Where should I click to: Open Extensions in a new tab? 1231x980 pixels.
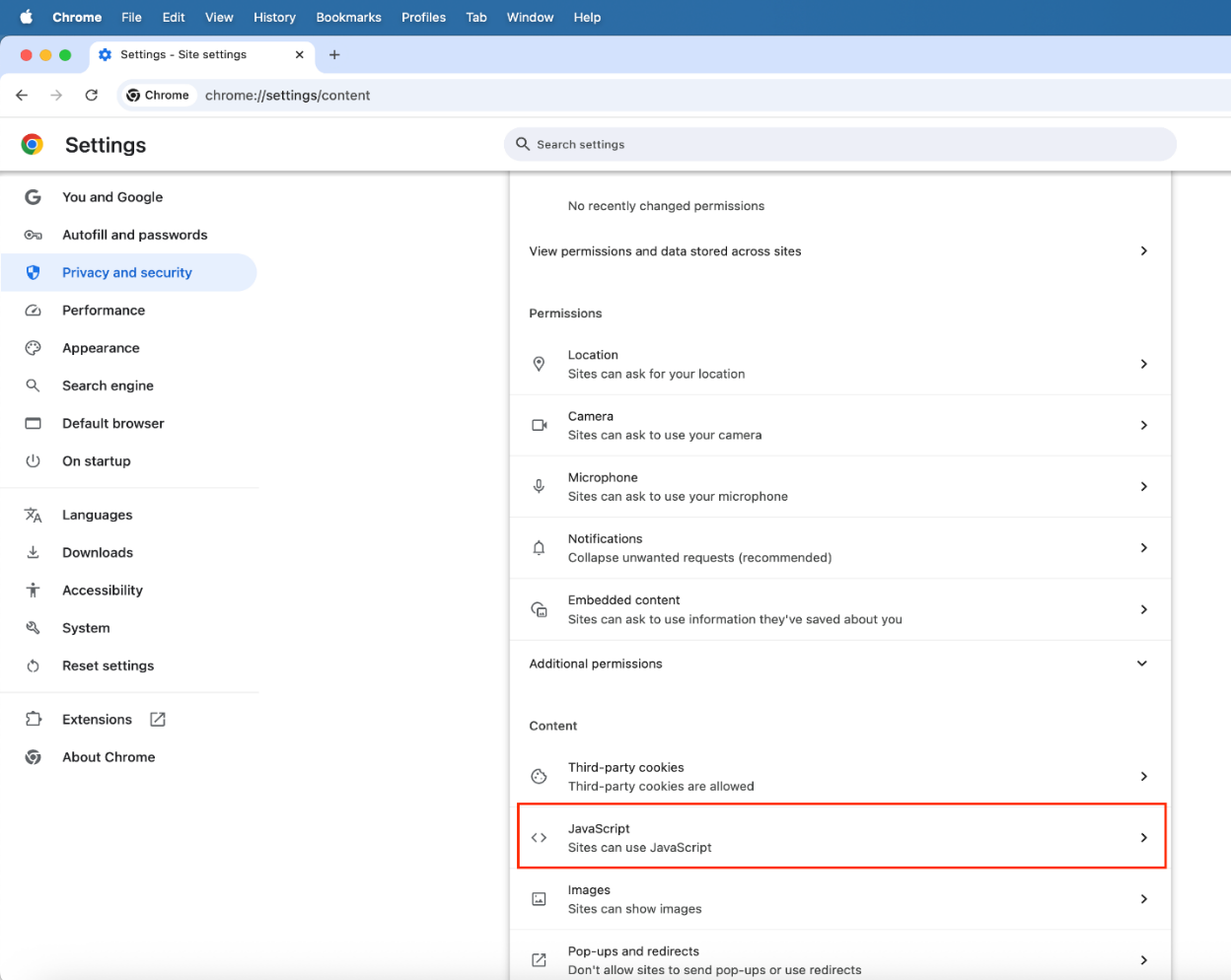pyautogui.click(x=128, y=720)
